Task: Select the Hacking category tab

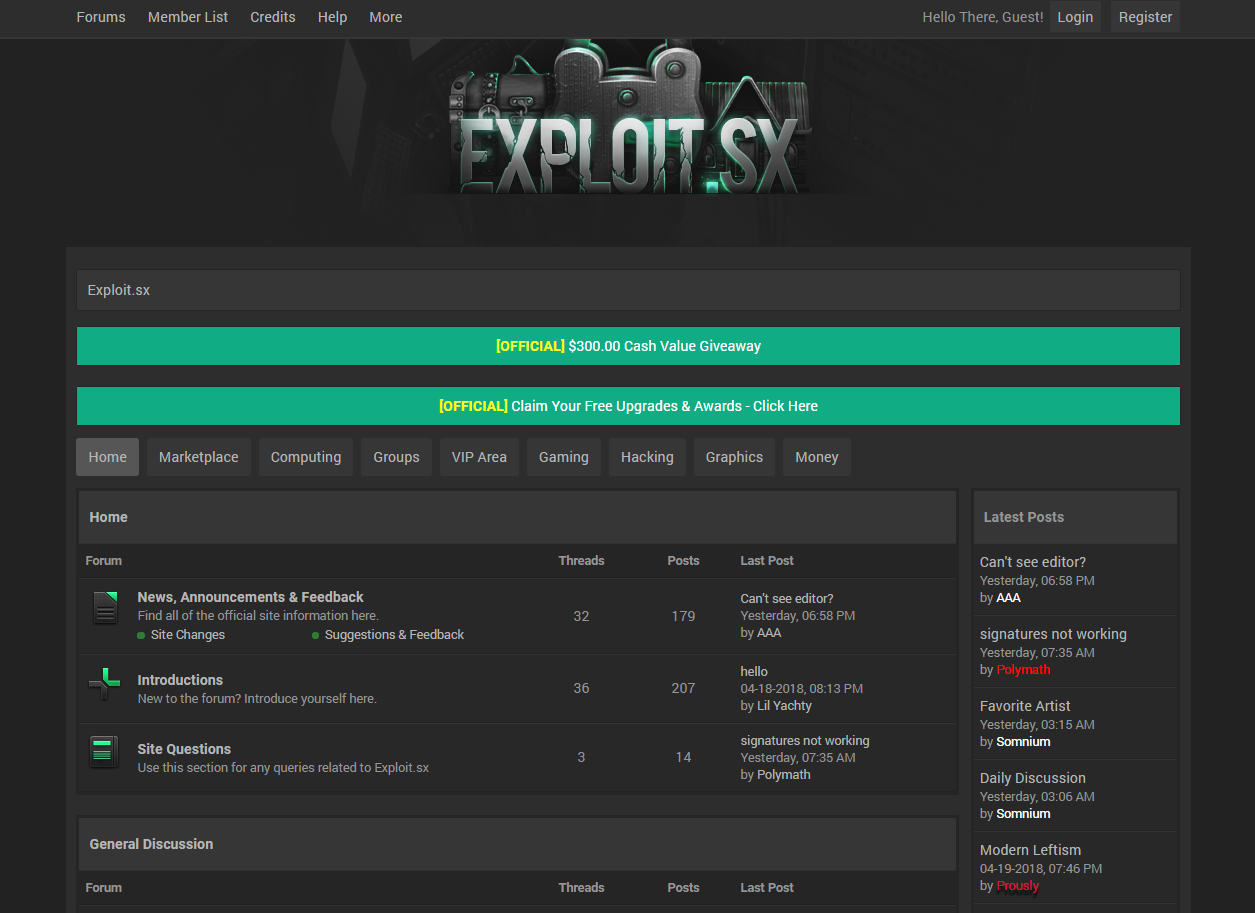Action: pyautogui.click(x=647, y=457)
